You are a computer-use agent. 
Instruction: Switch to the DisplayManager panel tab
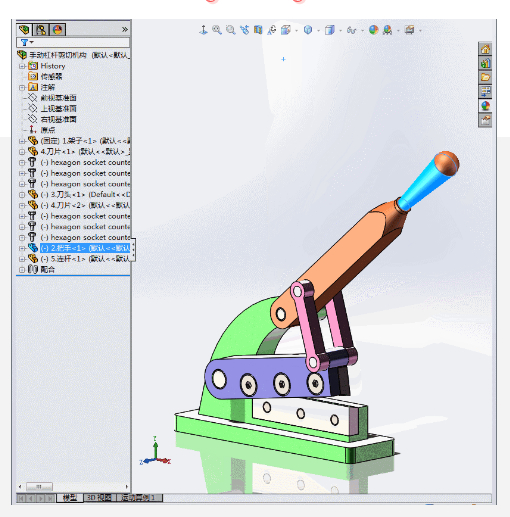[57, 30]
